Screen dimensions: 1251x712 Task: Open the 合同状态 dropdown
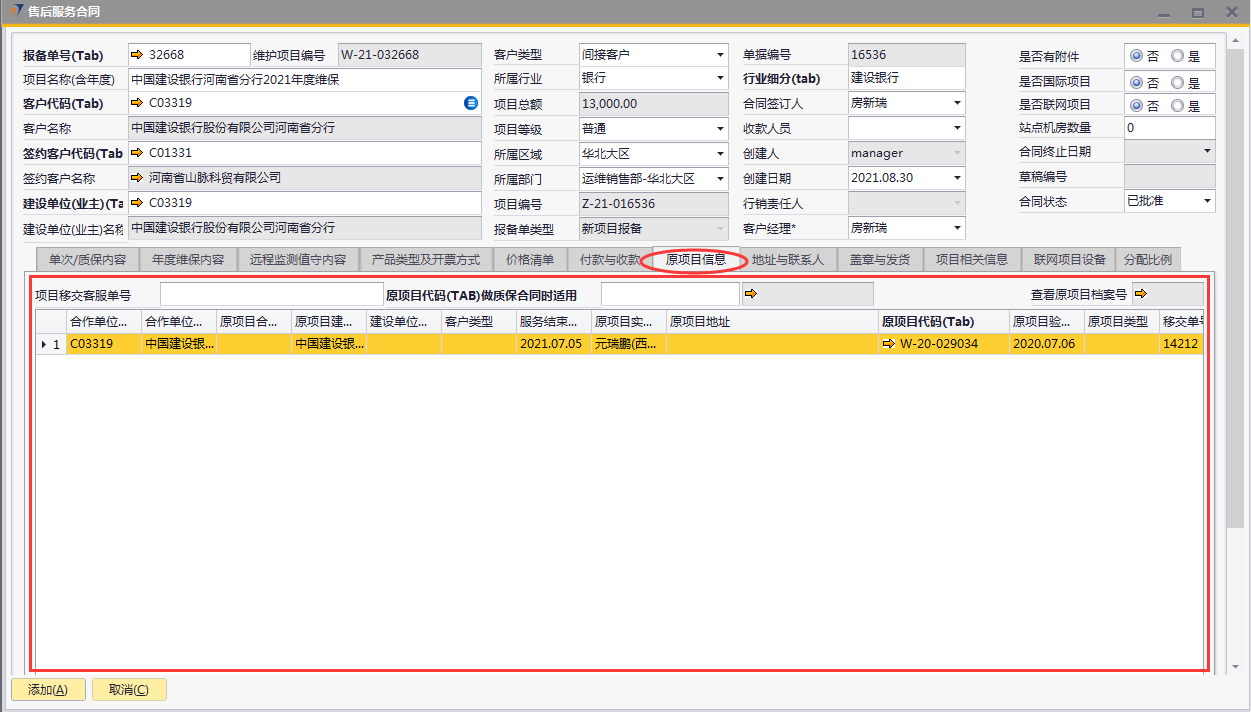click(x=1207, y=201)
